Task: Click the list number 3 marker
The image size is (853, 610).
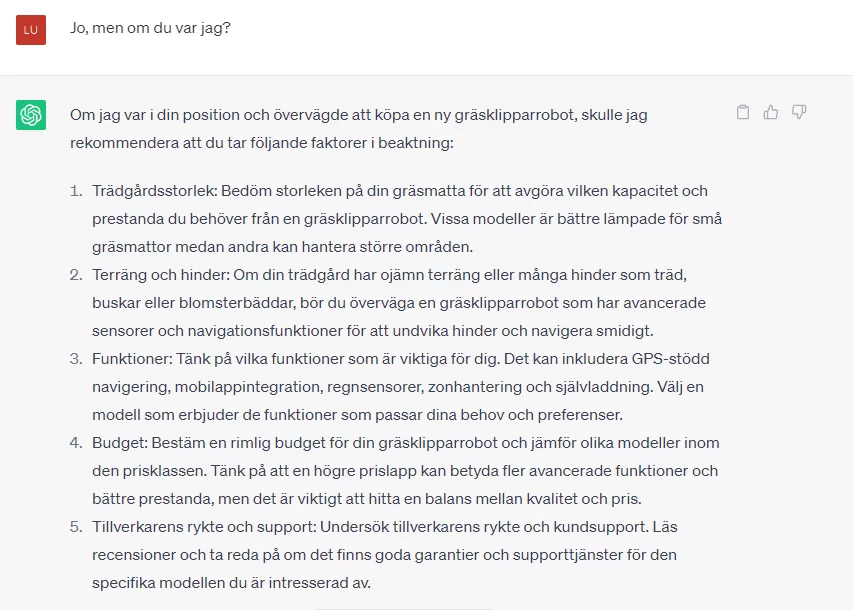Action: click(x=76, y=359)
